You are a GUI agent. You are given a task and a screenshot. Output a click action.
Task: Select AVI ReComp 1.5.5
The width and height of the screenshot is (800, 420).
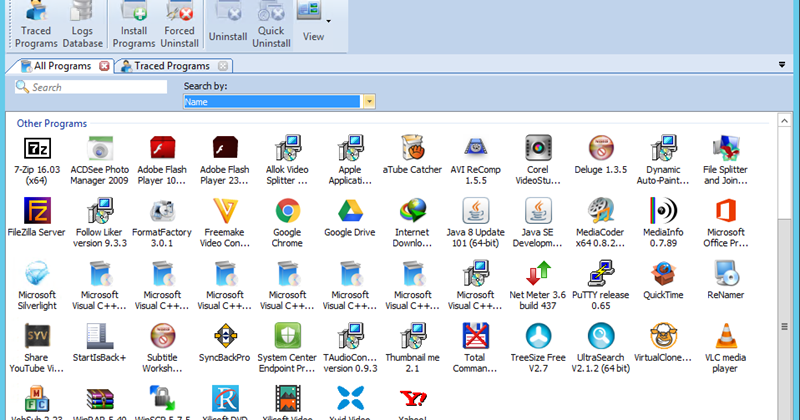pos(476,160)
